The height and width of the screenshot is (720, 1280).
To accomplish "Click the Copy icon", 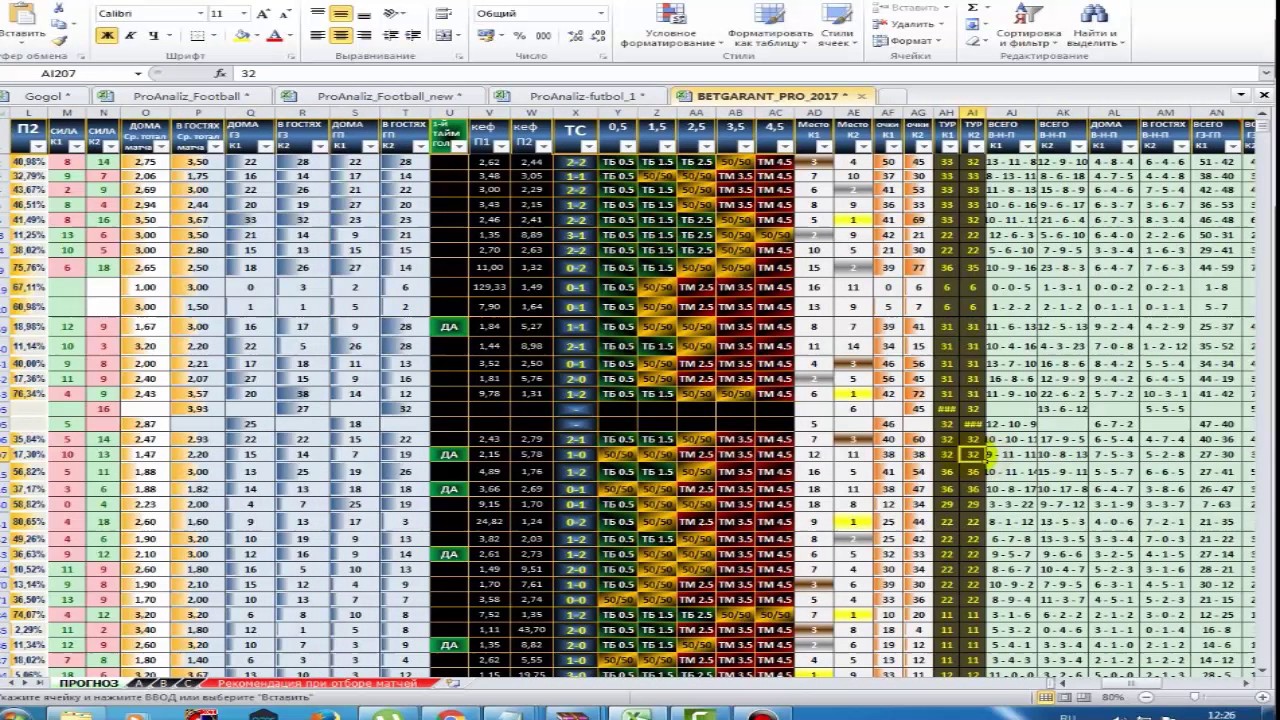I will pyautogui.click(x=59, y=25).
